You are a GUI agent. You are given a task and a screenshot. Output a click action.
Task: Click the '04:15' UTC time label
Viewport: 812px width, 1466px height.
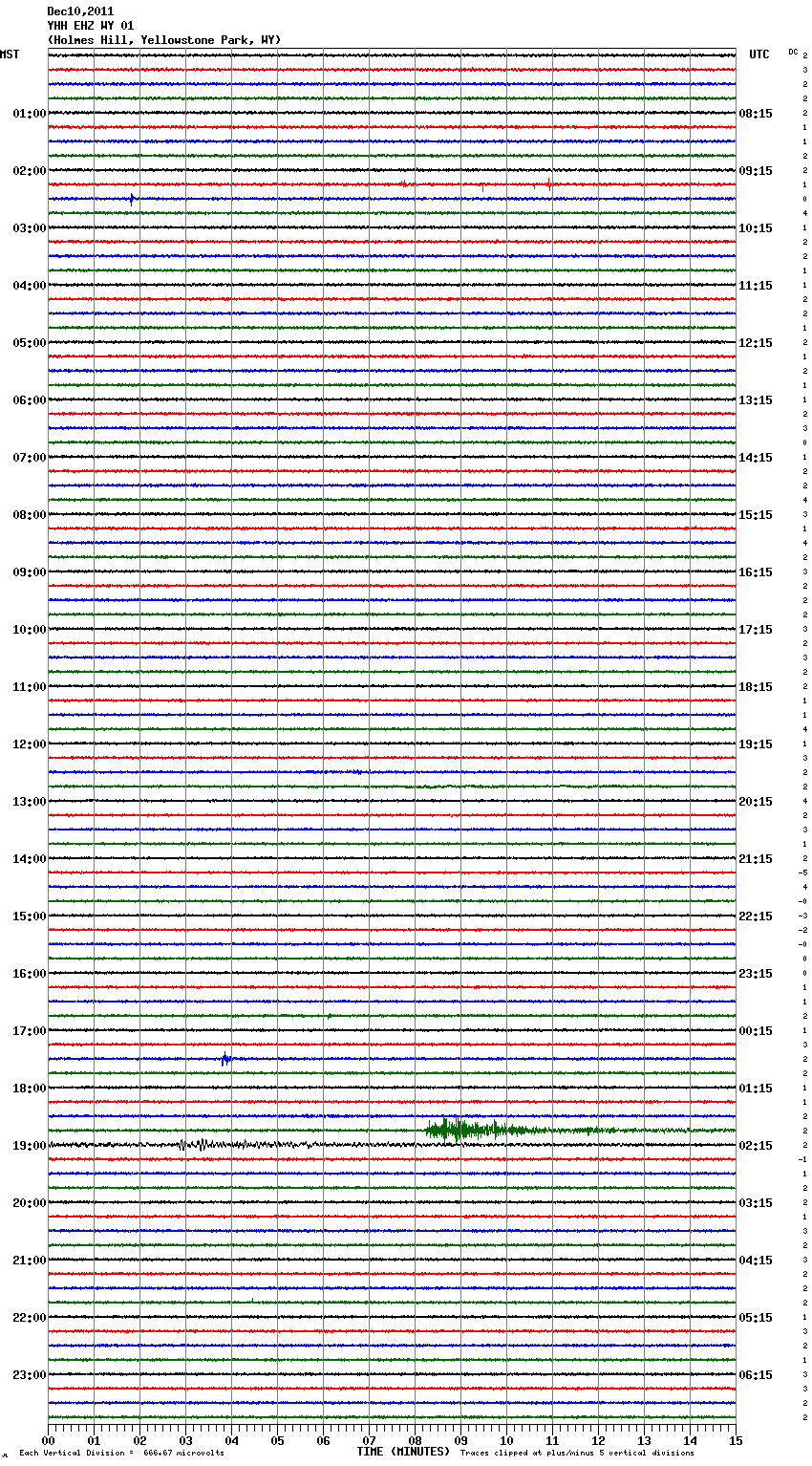tap(756, 1261)
